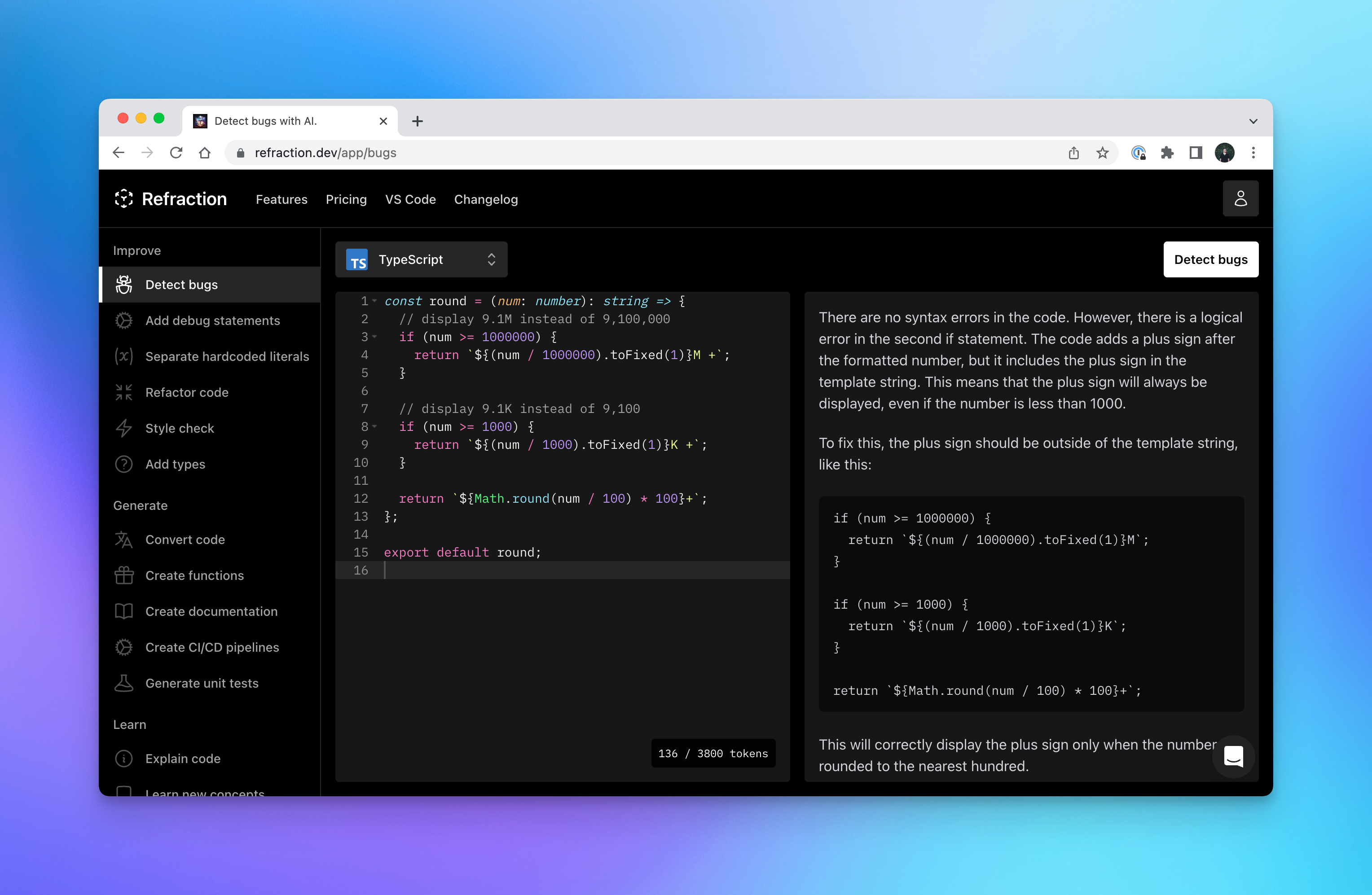Open the user account icon button

click(1240, 199)
